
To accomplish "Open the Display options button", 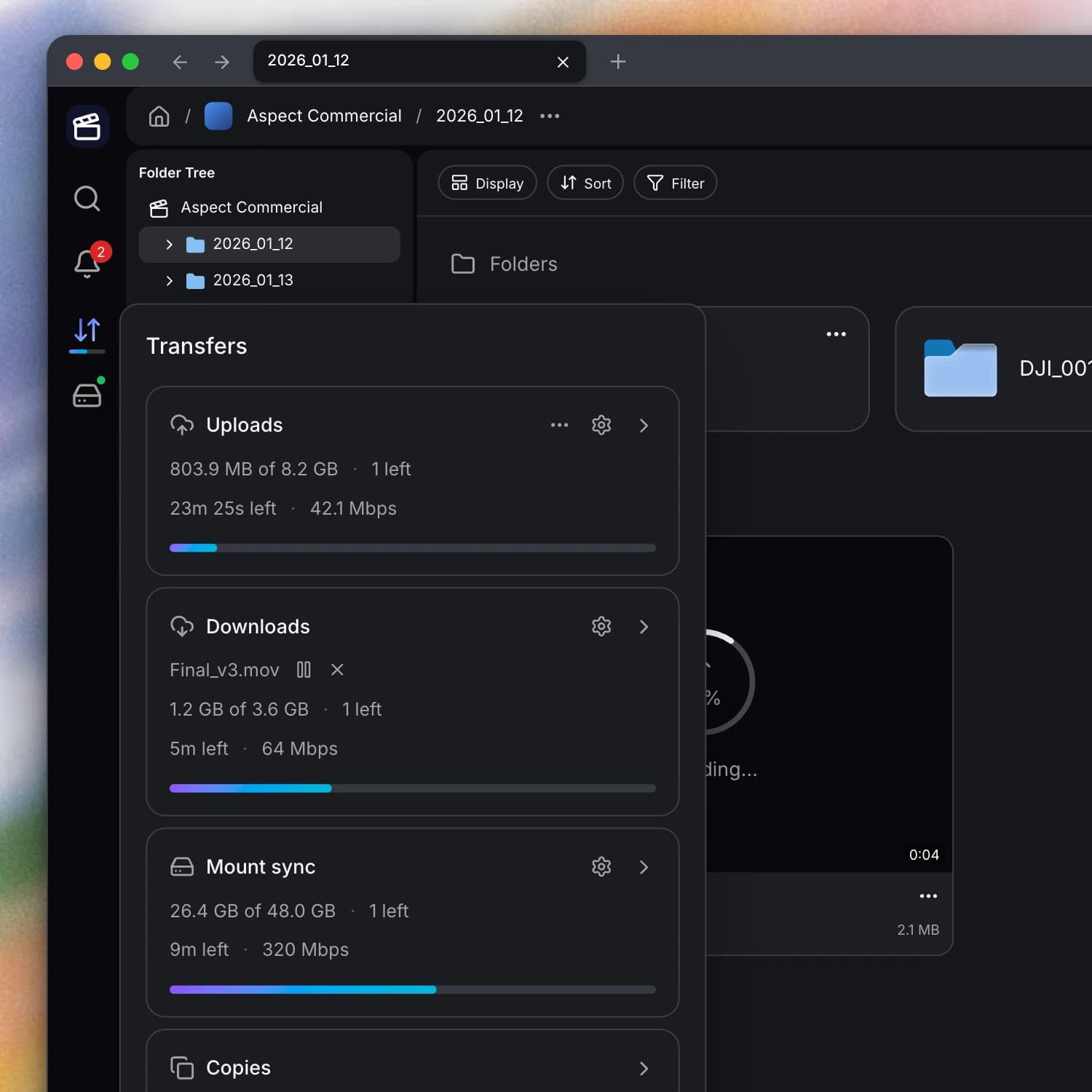I will coord(487,183).
